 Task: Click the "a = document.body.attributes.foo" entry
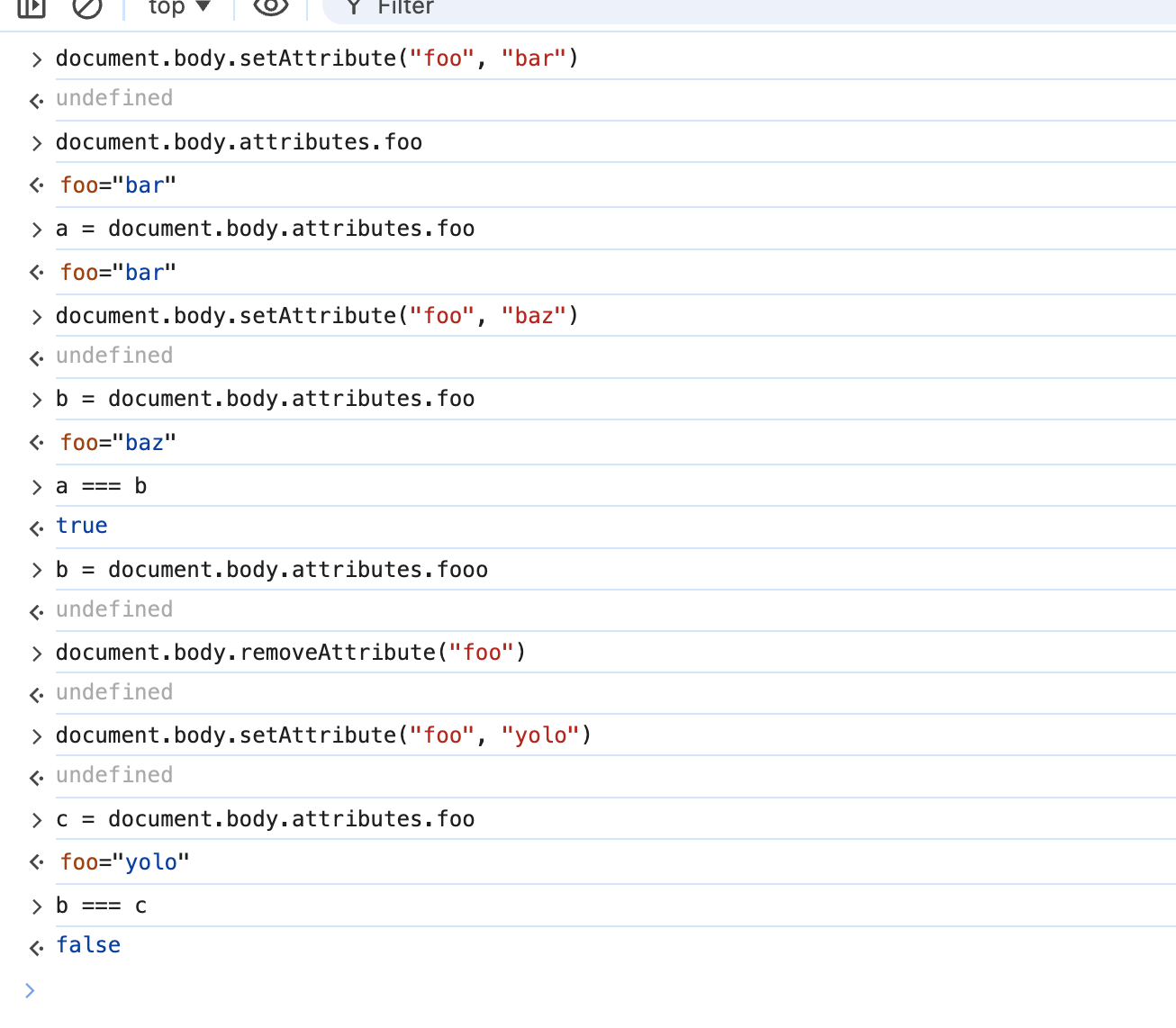coord(265,229)
